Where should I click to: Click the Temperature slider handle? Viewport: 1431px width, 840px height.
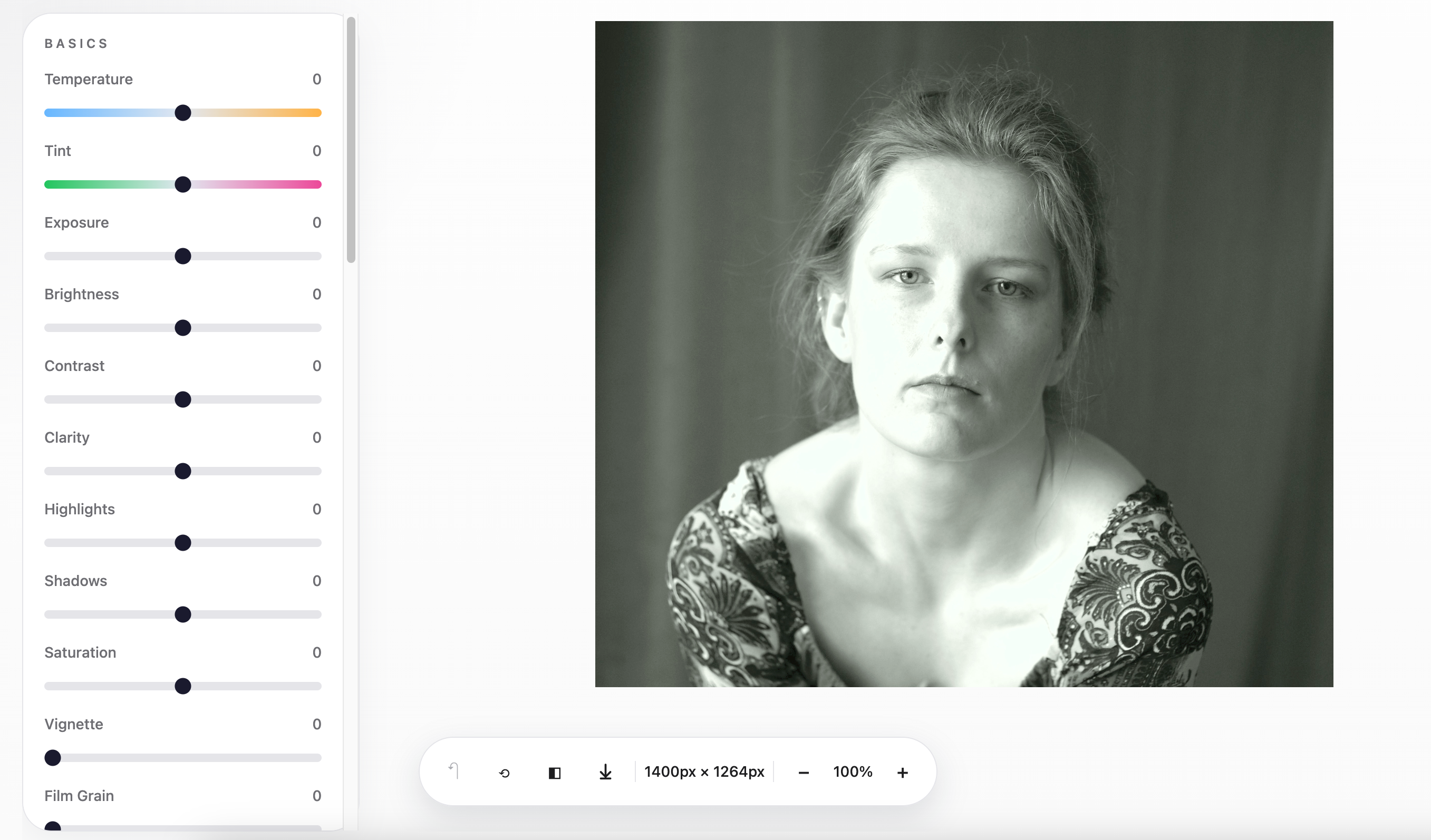183,113
